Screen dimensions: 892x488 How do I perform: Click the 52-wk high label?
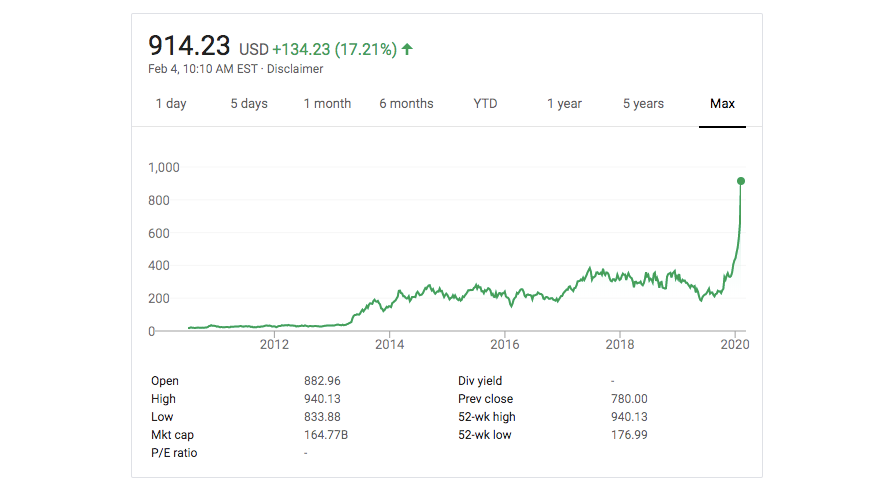[487, 417]
